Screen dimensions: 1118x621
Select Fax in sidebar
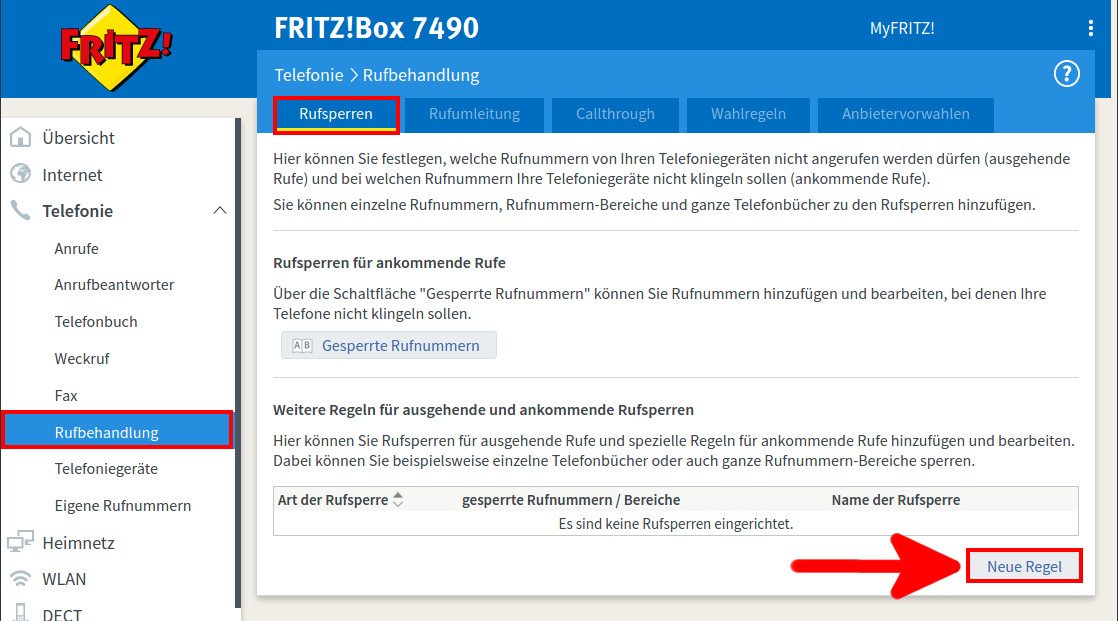point(66,396)
